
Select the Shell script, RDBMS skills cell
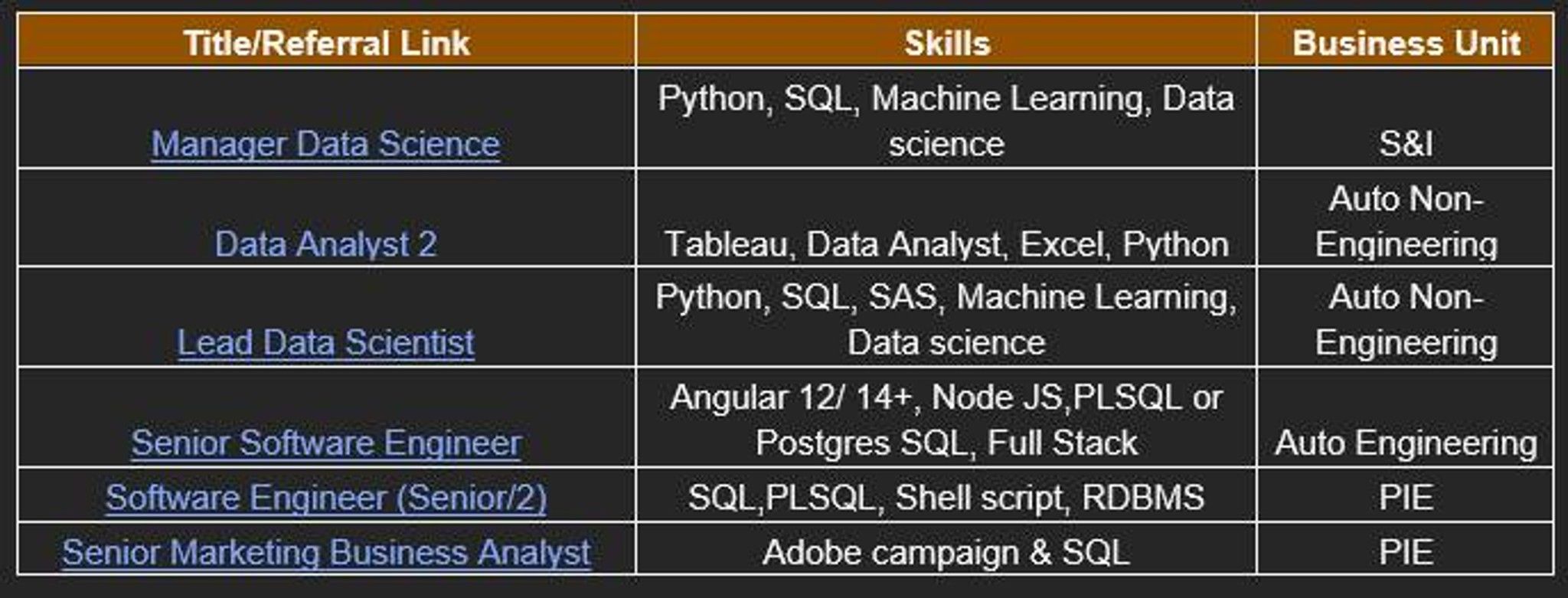click(x=946, y=498)
